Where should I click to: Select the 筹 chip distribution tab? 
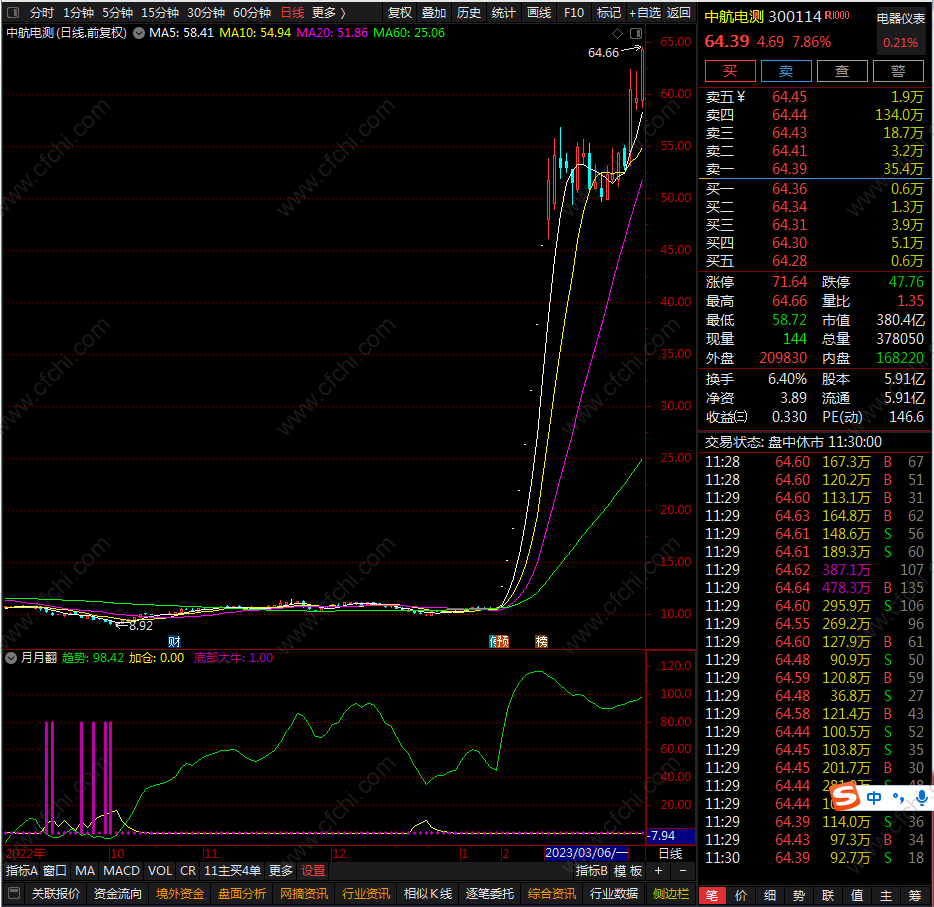pos(915,895)
